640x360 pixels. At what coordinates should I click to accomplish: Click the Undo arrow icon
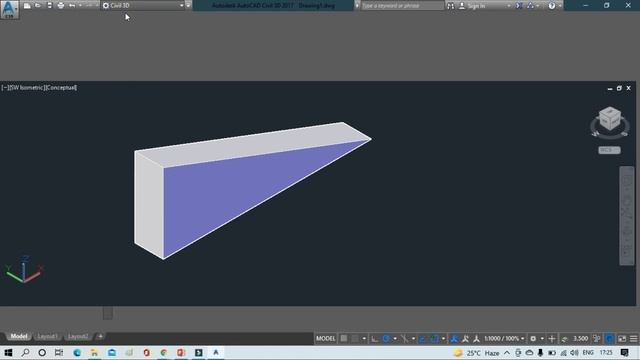[x=72, y=6]
